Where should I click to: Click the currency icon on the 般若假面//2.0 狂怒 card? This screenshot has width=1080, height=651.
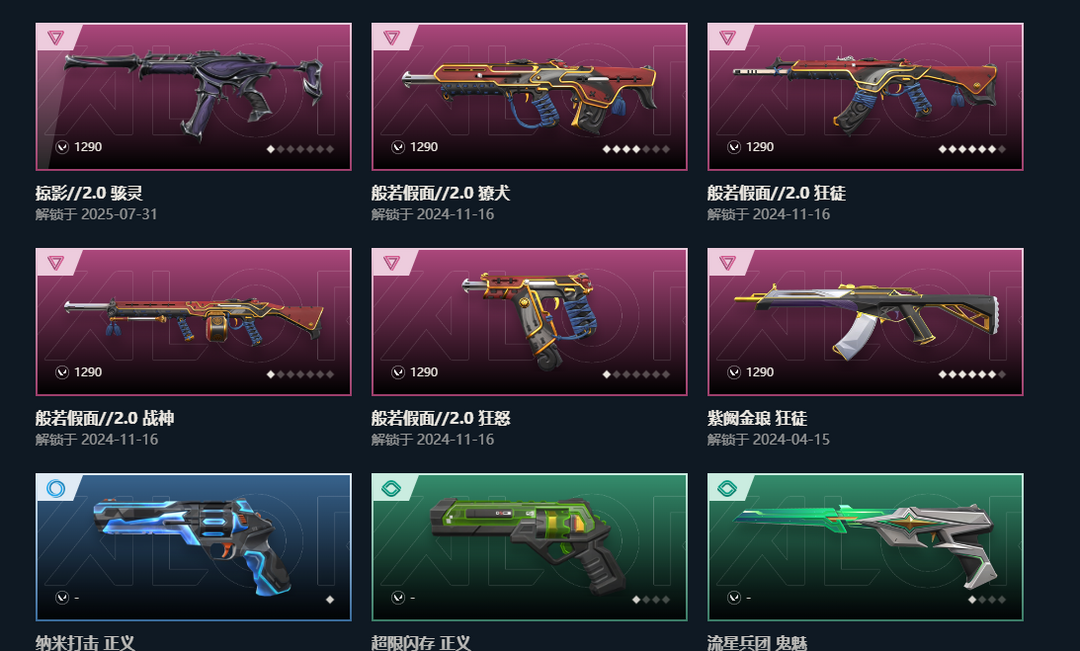[398, 373]
